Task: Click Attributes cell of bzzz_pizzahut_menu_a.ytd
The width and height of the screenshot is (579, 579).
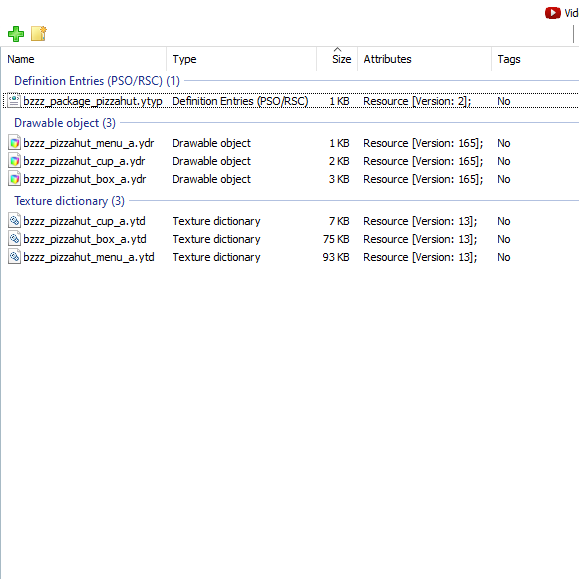Action: (420, 257)
